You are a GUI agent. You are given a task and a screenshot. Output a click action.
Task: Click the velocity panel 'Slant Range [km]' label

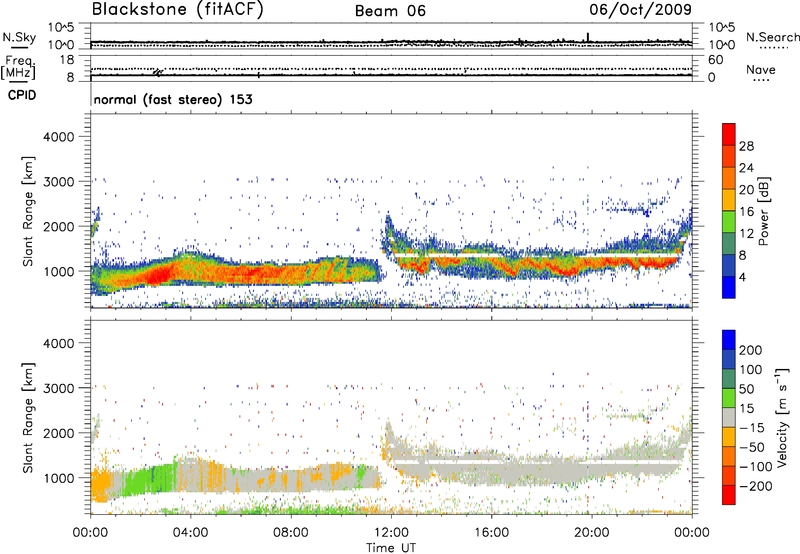tap(28, 418)
